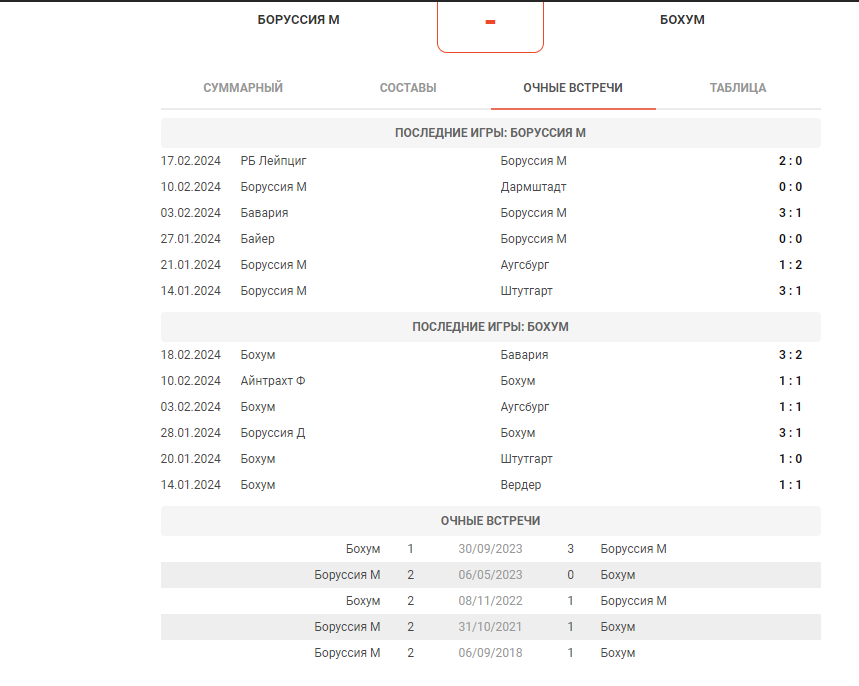
Task: Click the 3 : 2 score of 18.02.2024
Action: pyautogui.click(x=791, y=355)
